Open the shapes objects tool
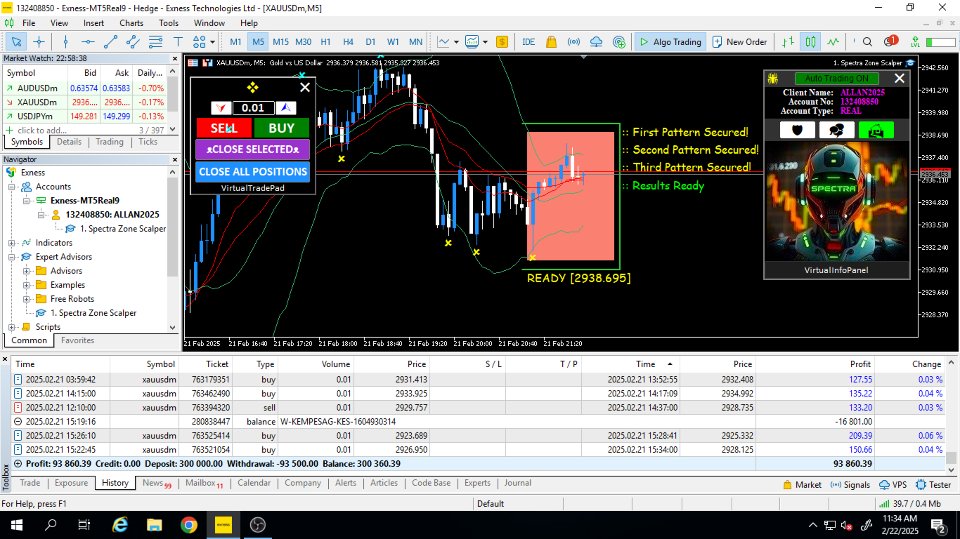This screenshot has height=539, width=960. pos(199,42)
